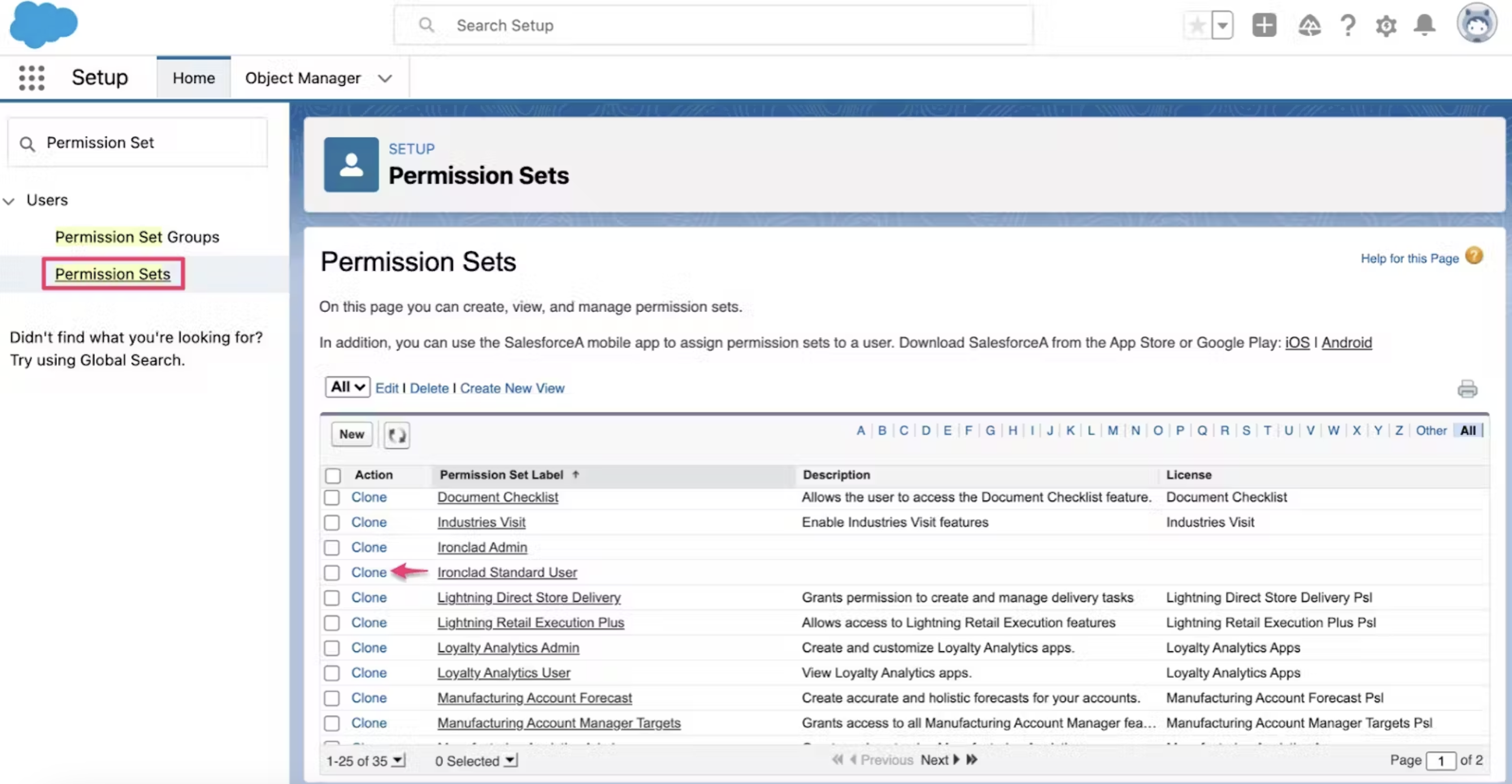The width and height of the screenshot is (1512, 784).
Task: Click the printable view printer icon
Action: pos(1467,389)
